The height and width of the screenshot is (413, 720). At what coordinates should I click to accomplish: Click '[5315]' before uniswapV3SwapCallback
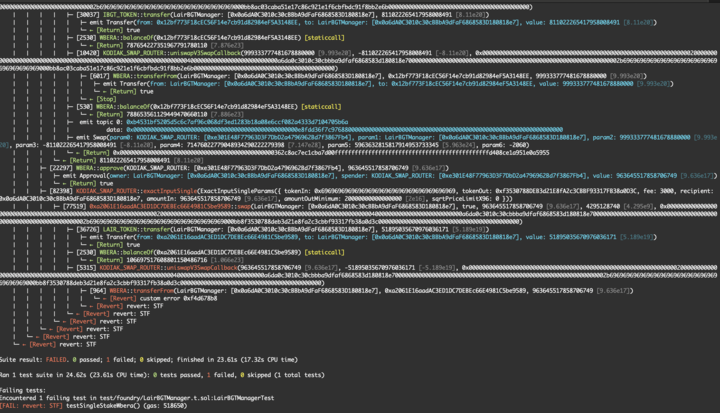tap(86, 267)
